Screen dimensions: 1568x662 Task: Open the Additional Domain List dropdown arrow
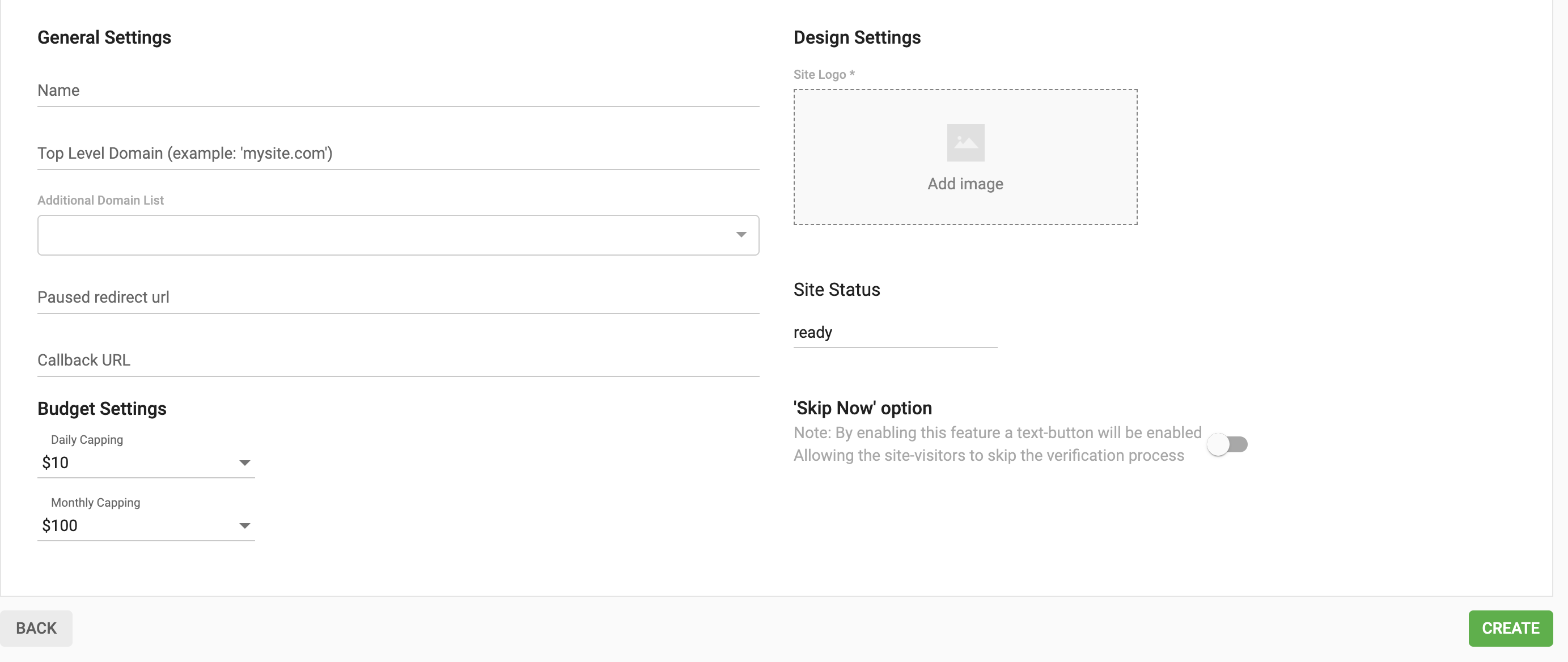pos(741,235)
